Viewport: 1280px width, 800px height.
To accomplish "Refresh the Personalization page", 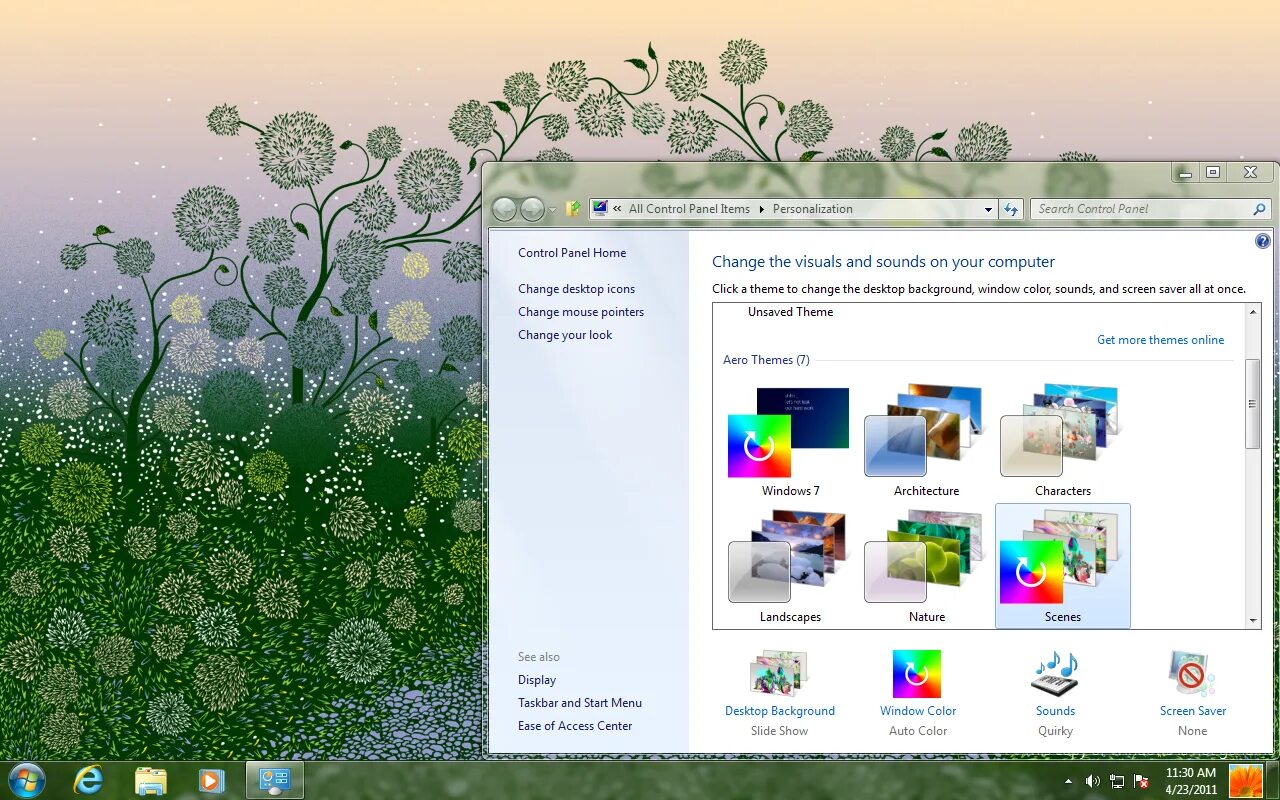I will coord(1011,209).
